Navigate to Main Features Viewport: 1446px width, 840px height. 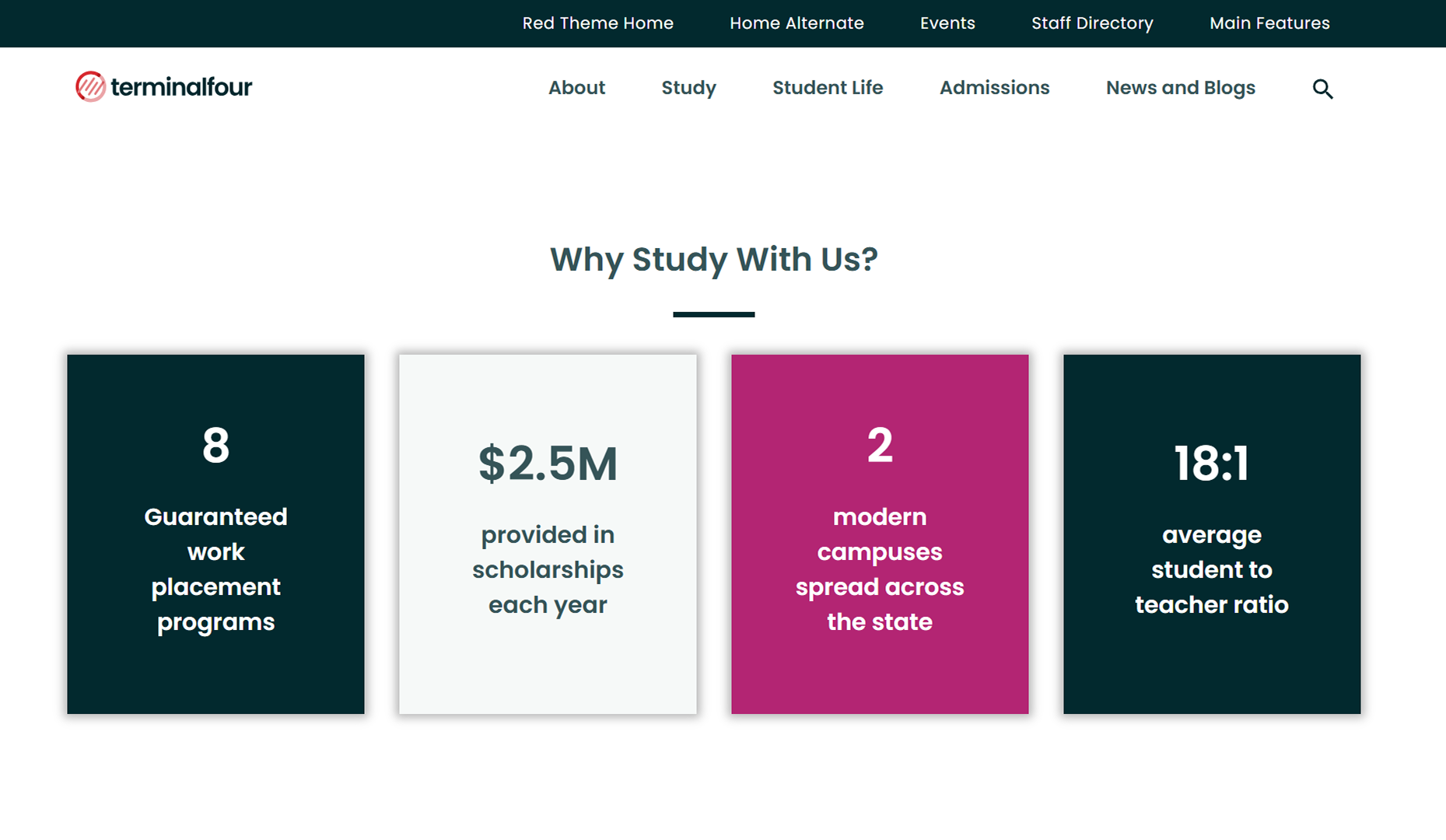1269,23
